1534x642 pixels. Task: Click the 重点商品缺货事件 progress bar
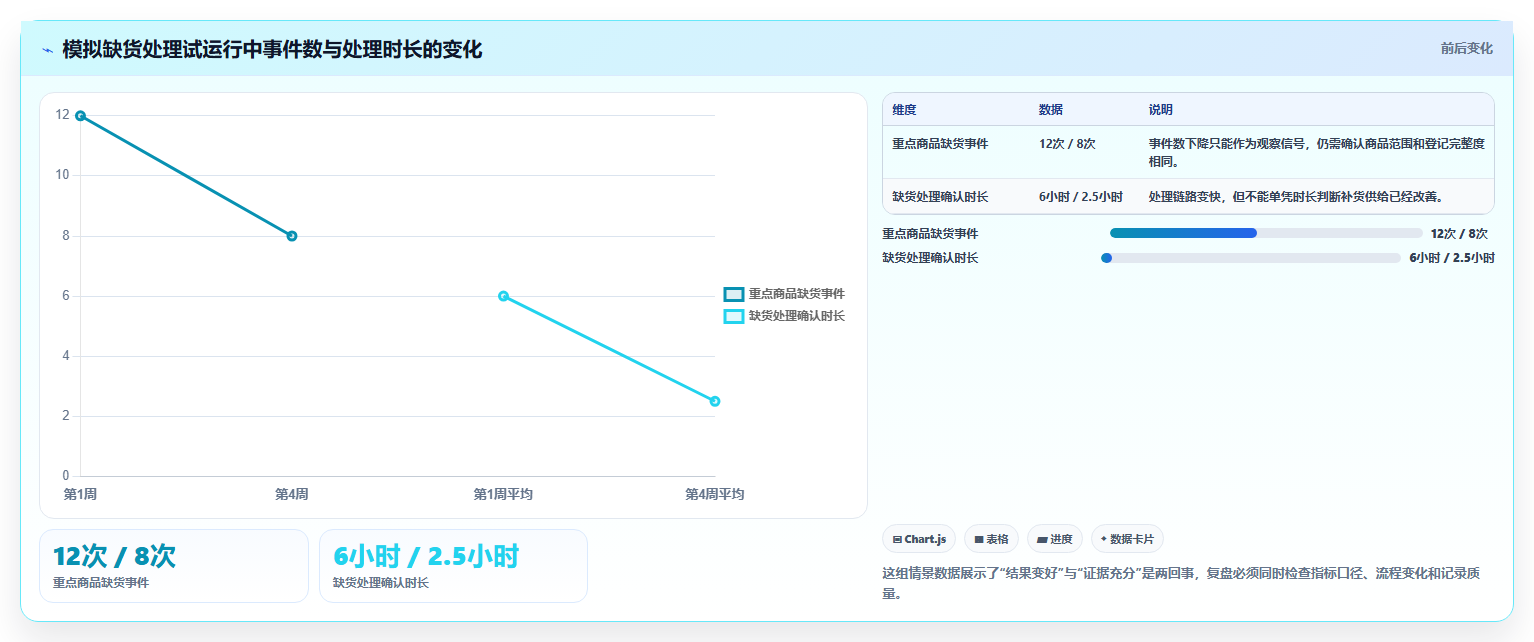1266,233
